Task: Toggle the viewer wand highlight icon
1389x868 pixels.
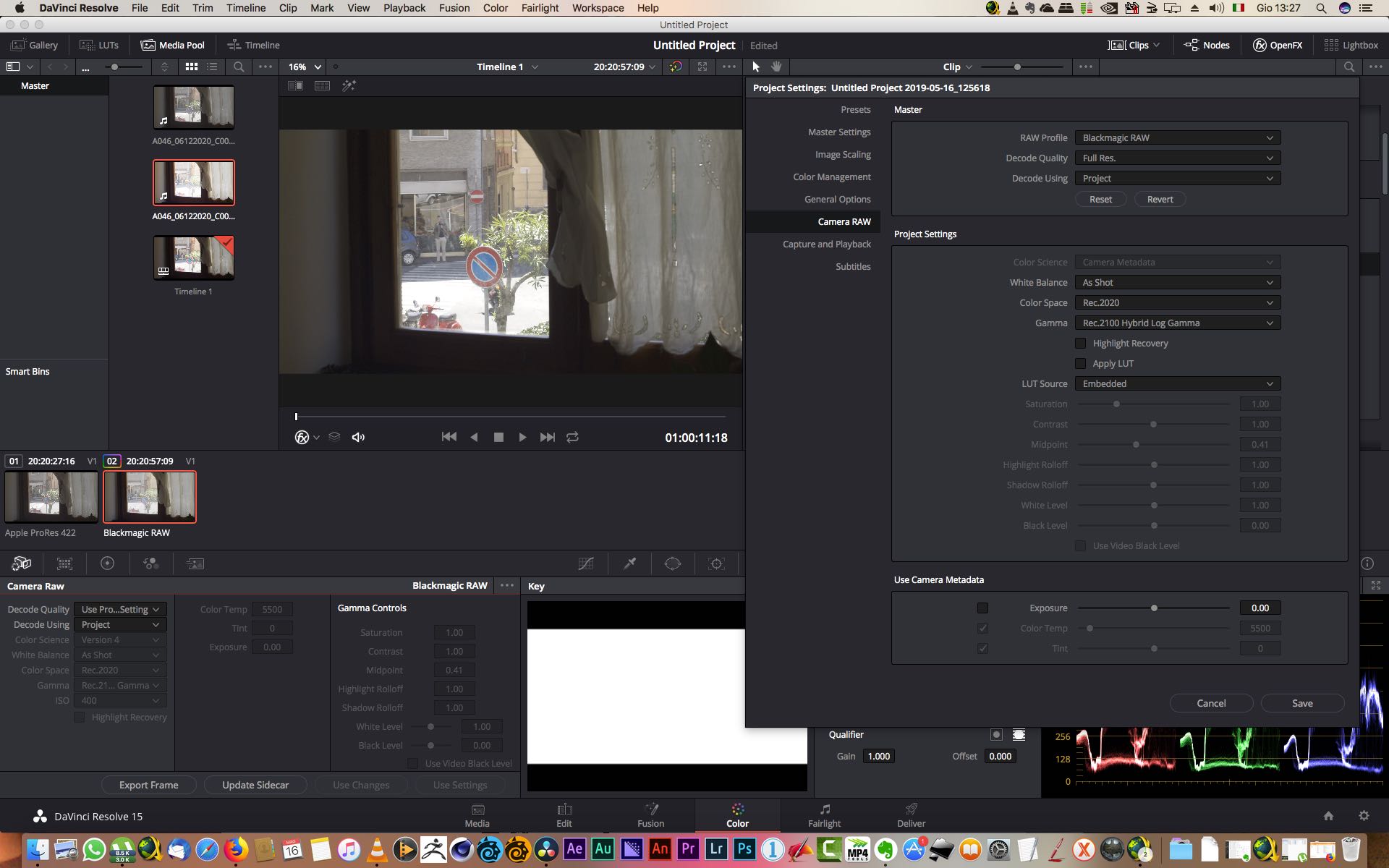Action: [349, 85]
